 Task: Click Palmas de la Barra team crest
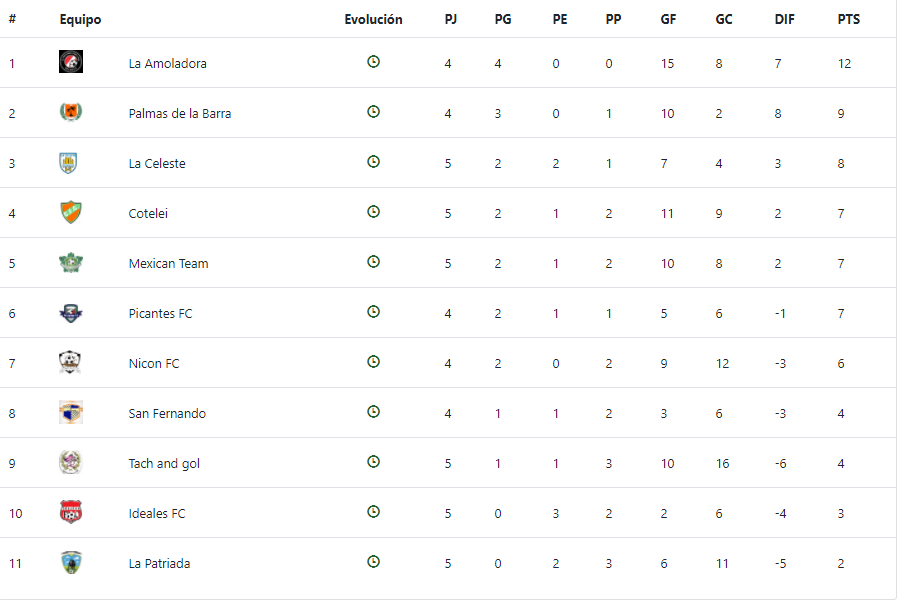pyautogui.click(x=71, y=113)
